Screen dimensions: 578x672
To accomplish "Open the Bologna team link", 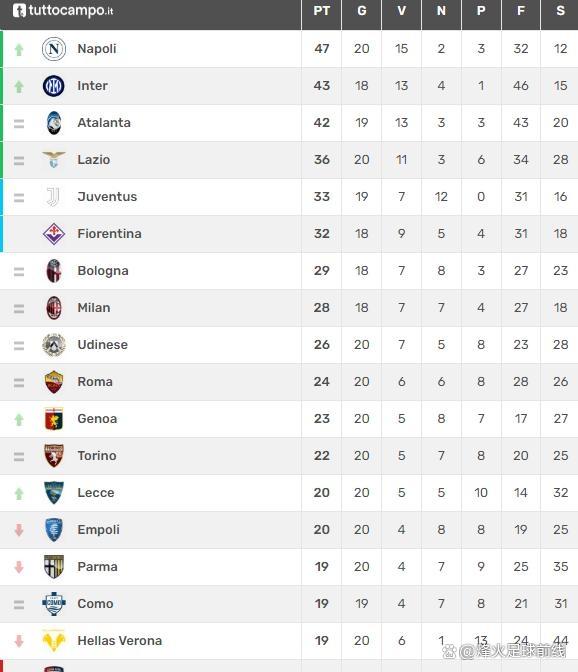I will [103, 271].
